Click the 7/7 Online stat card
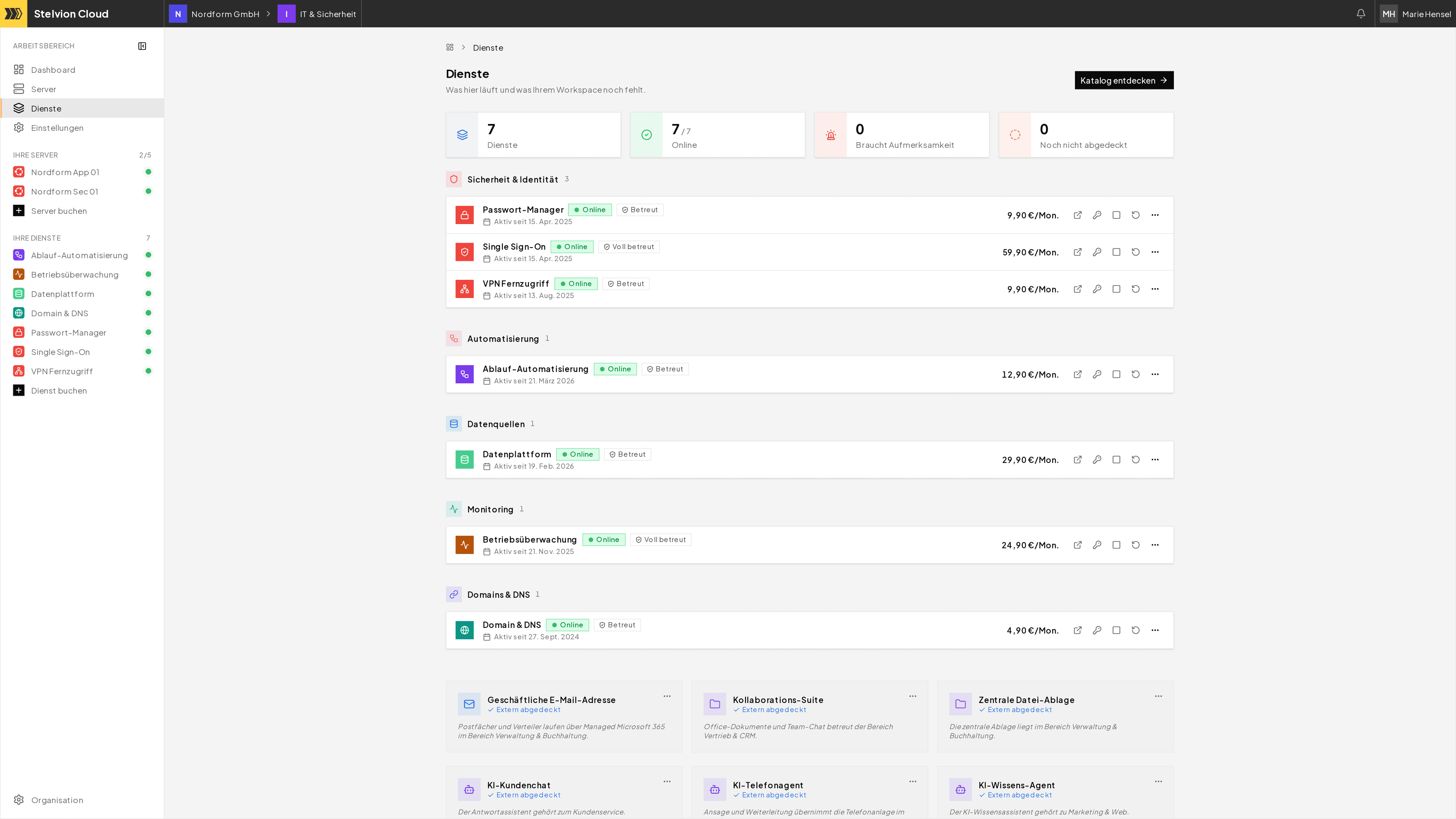The width and height of the screenshot is (1456, 819). 717,135
